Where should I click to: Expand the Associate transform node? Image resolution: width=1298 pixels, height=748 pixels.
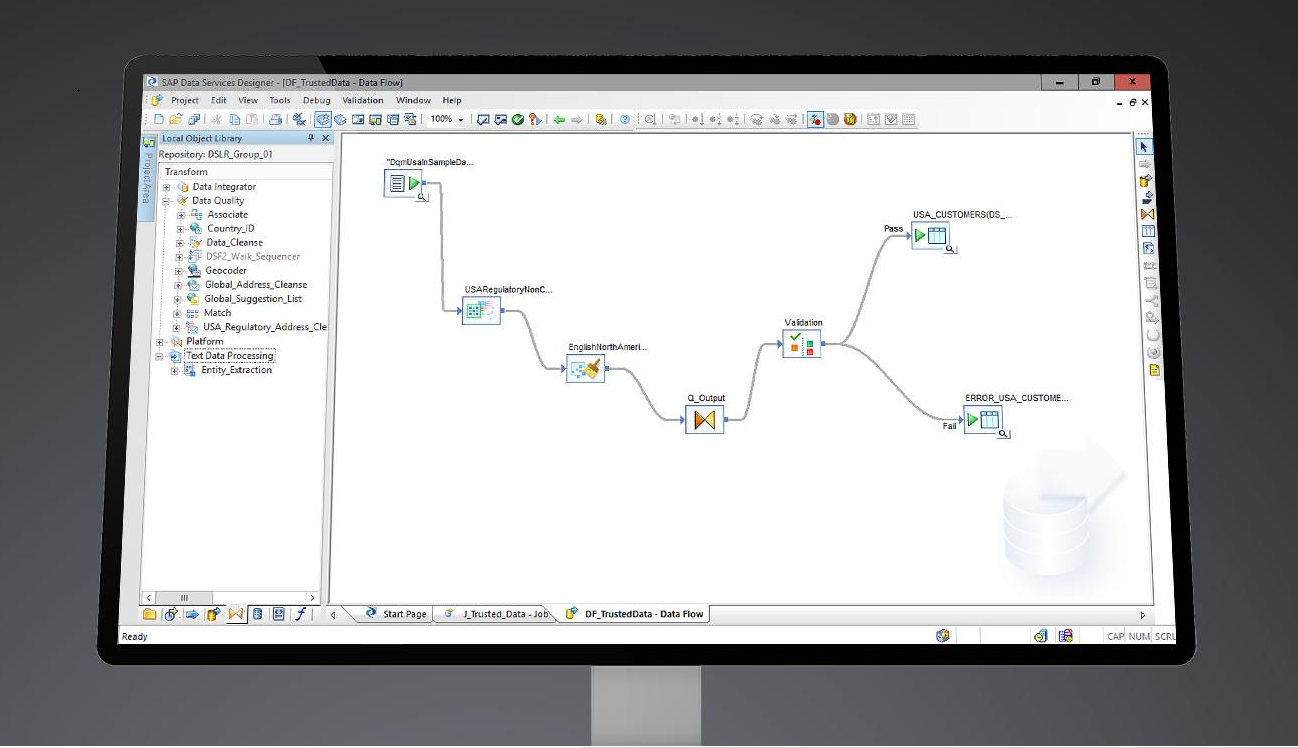point(181,215)
